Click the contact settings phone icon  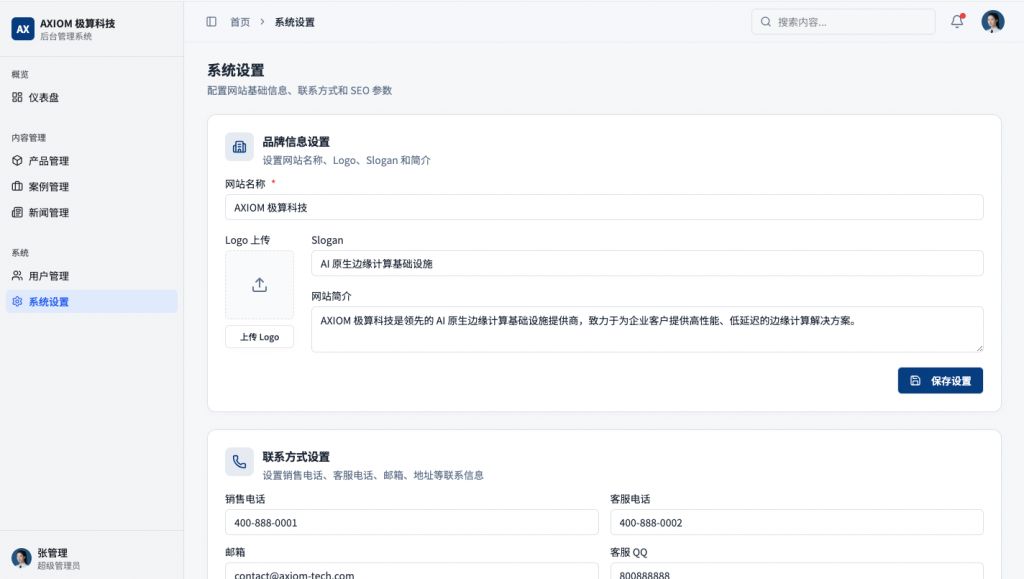[x=239, y=462]
